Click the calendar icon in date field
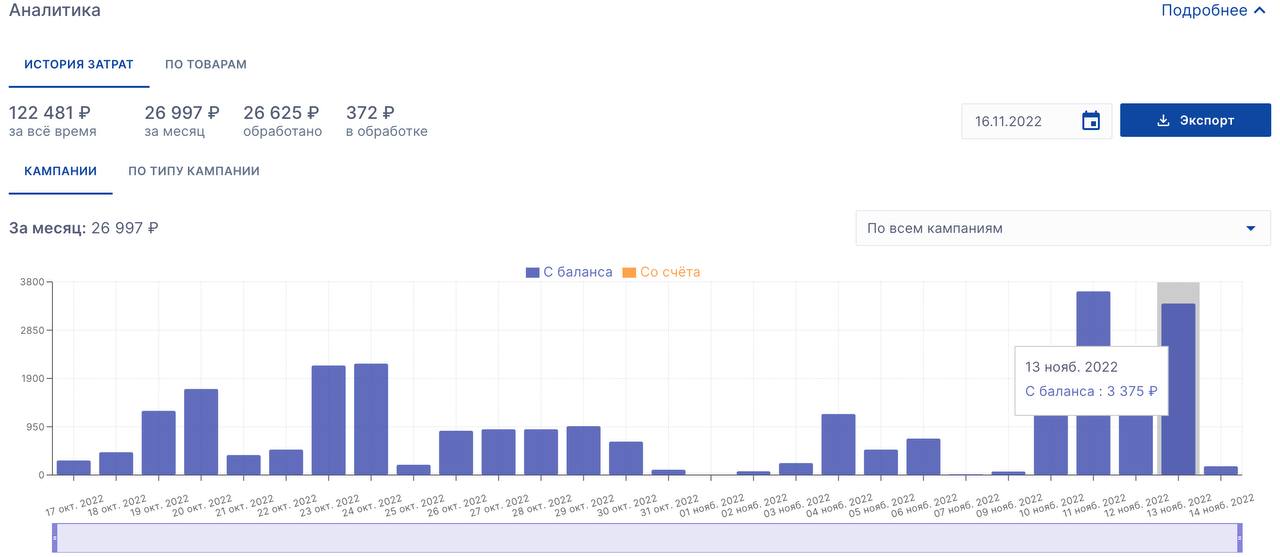 (1091, 121)
